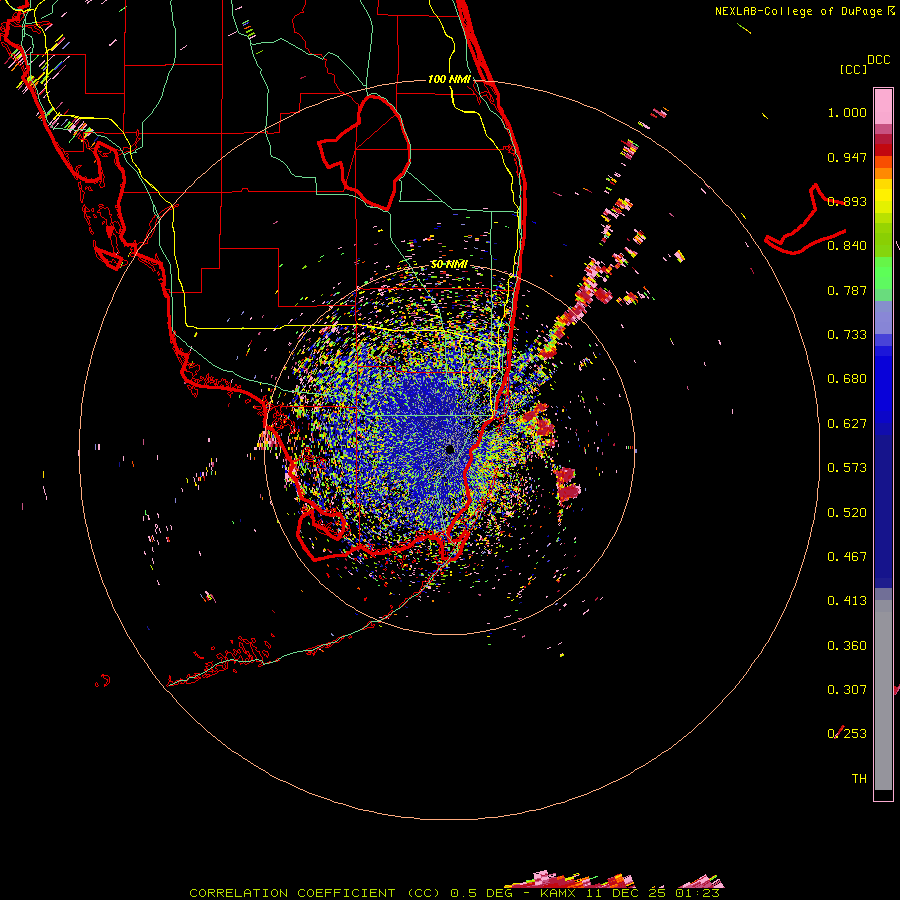Click the [CC] unit label
This screenshot has width=900, height=900.
[x=853, y=69]
